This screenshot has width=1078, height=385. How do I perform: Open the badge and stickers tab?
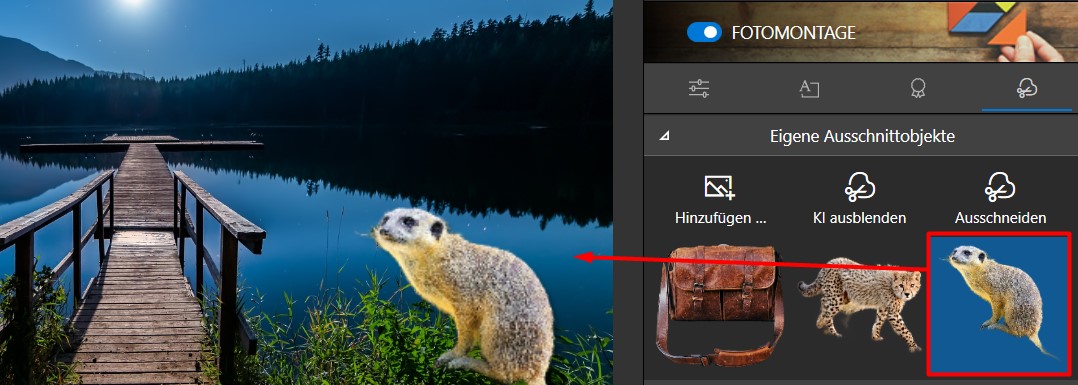[918, 88]
